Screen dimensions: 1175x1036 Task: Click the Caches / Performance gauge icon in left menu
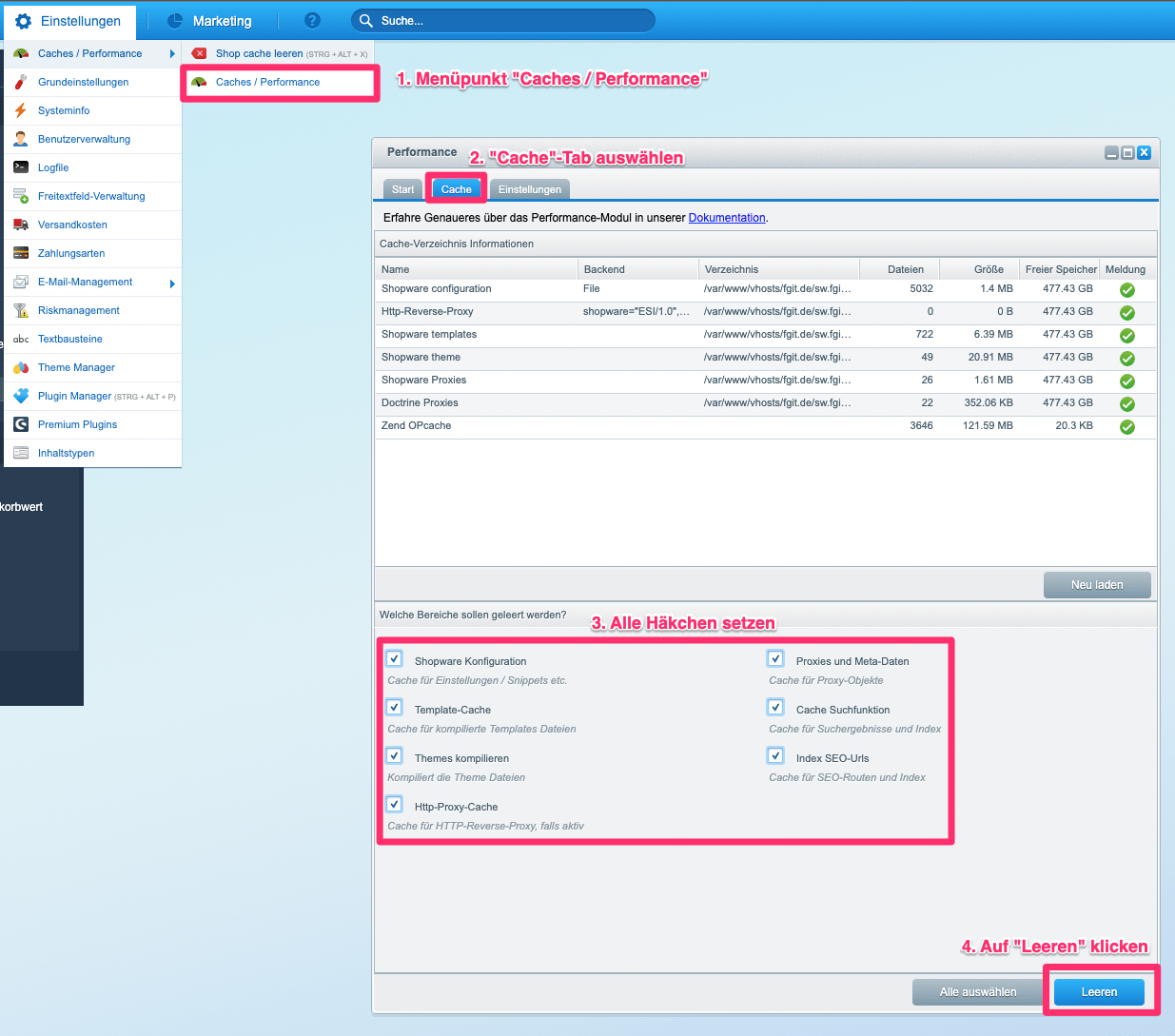point(21,54)
